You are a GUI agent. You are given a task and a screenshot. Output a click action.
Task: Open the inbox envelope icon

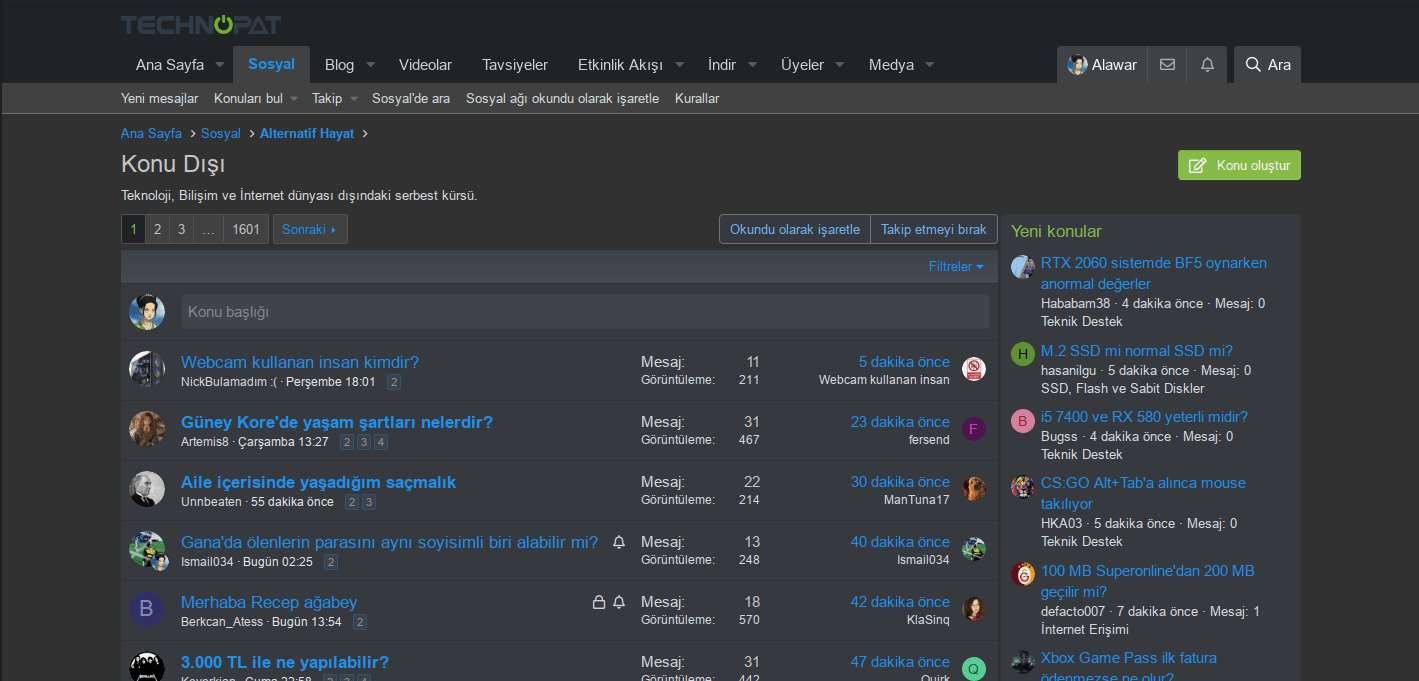click(1167, 65)
